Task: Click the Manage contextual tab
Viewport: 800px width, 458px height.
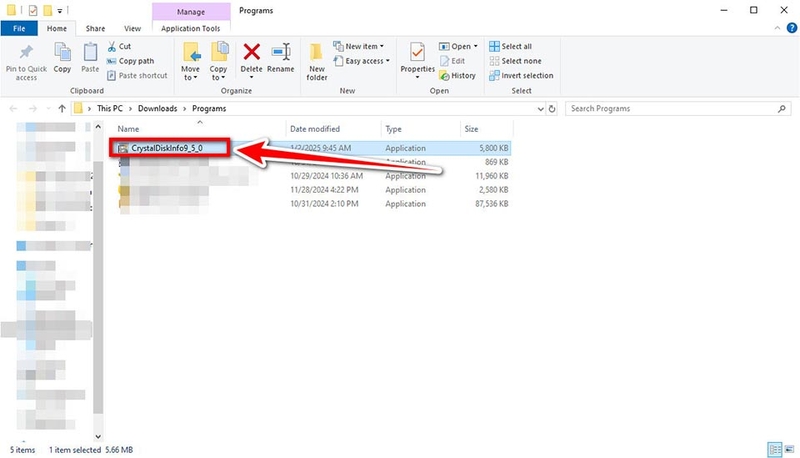Action: 191,12
